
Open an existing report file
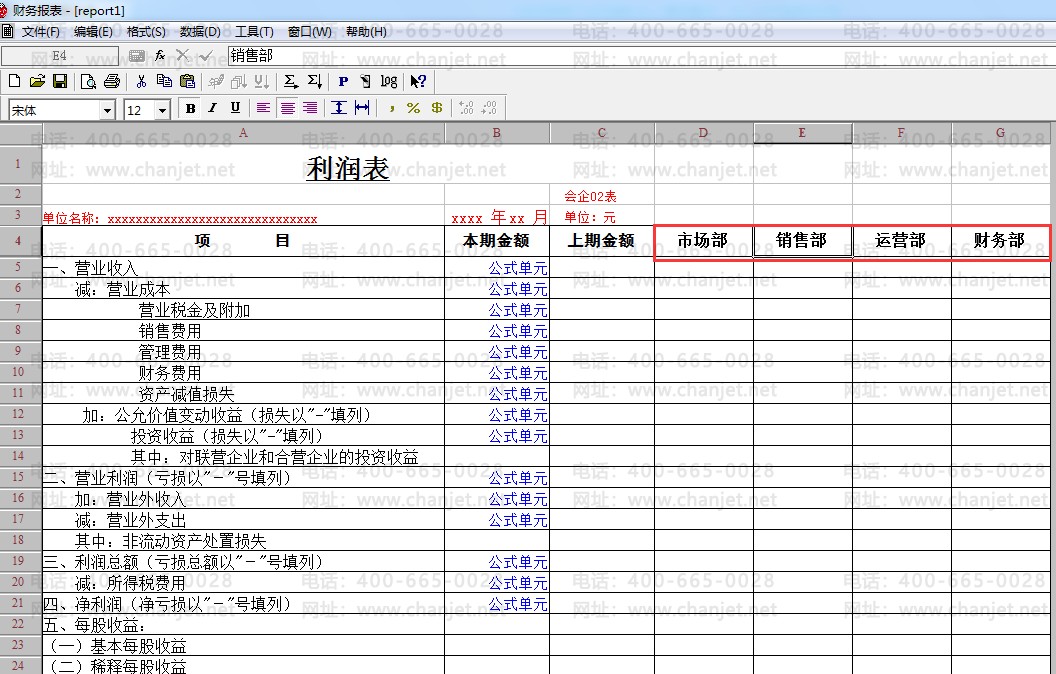tap(37, 81)
